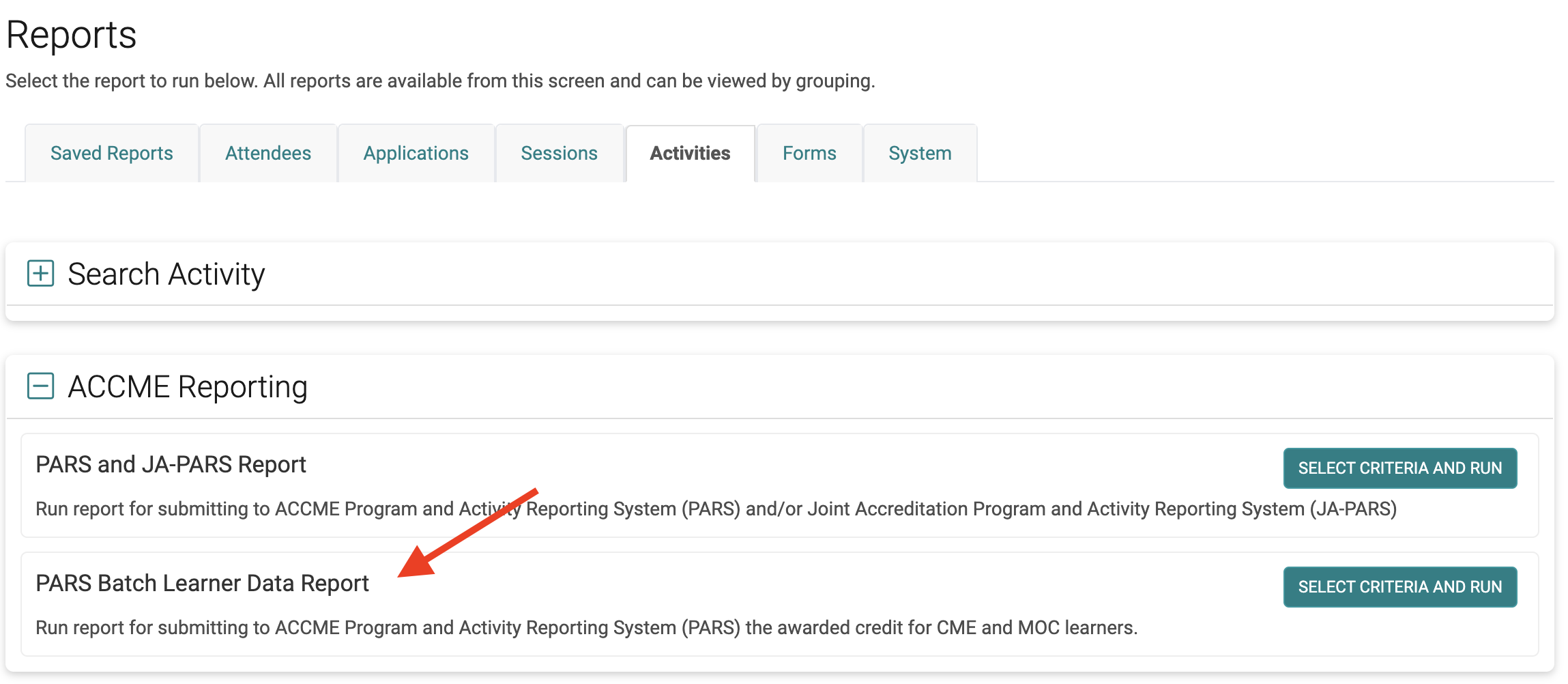The width and height of the screenshot is (1568, 684).
Task: Run the PARS Batch Learner Data Report
Action: point(1399,587)
